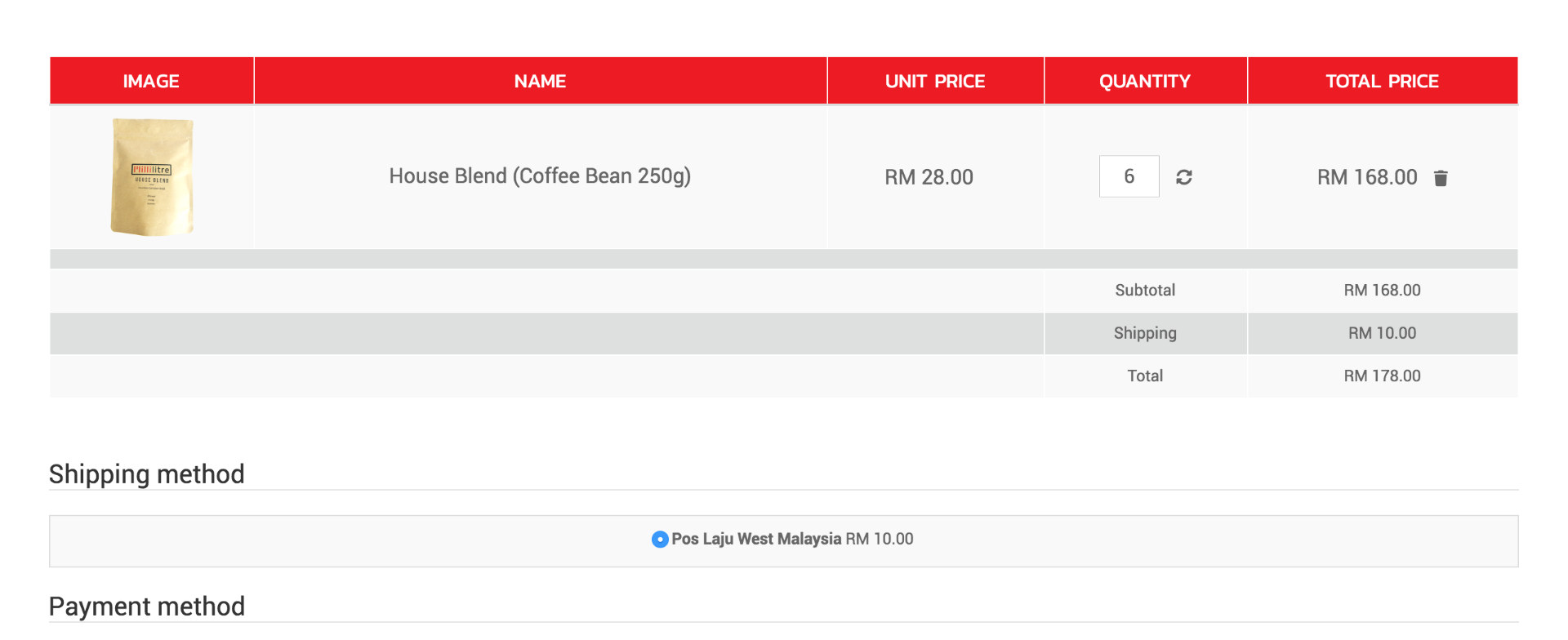Click the IMAGE column header

[x=151, y=81]
